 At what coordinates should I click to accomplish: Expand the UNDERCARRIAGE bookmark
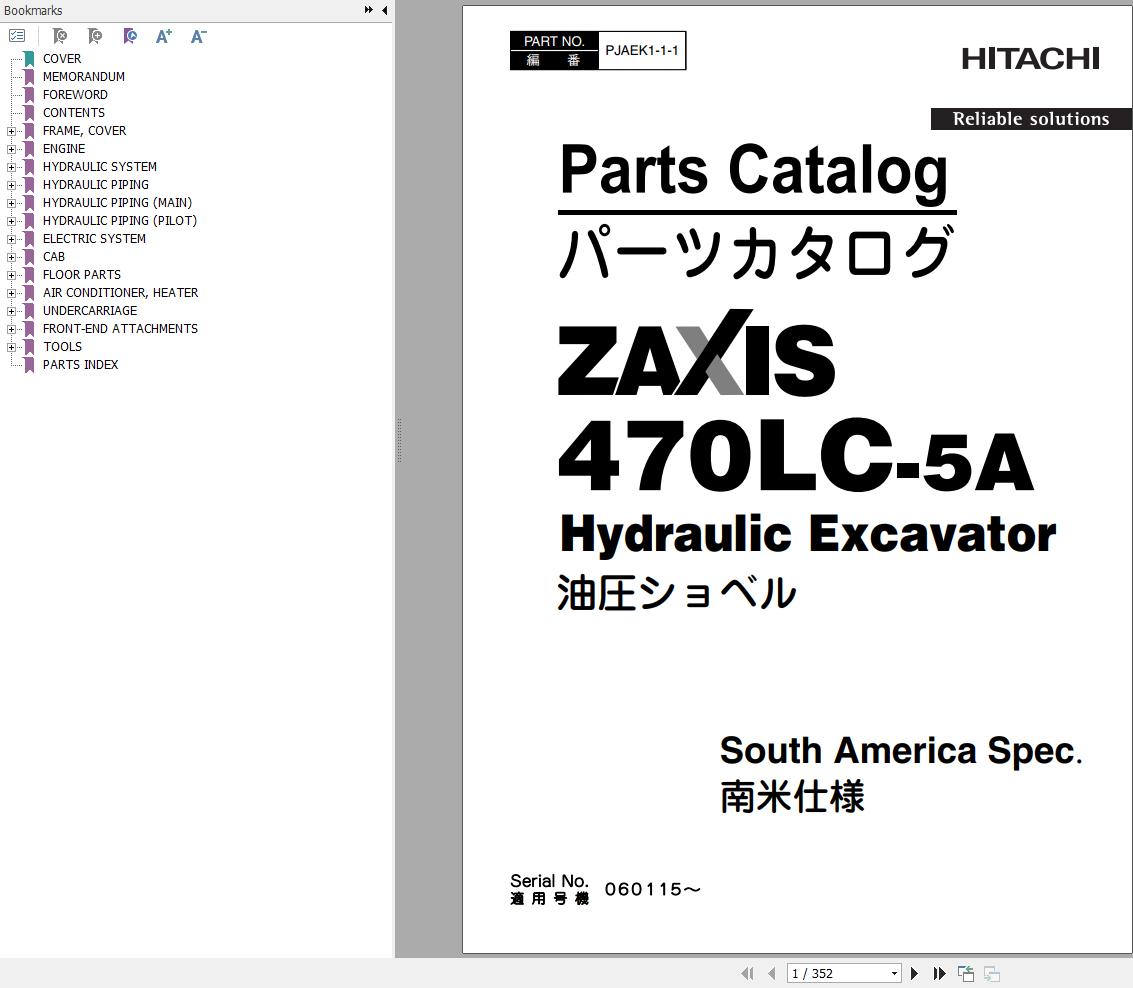coord(11,312)
